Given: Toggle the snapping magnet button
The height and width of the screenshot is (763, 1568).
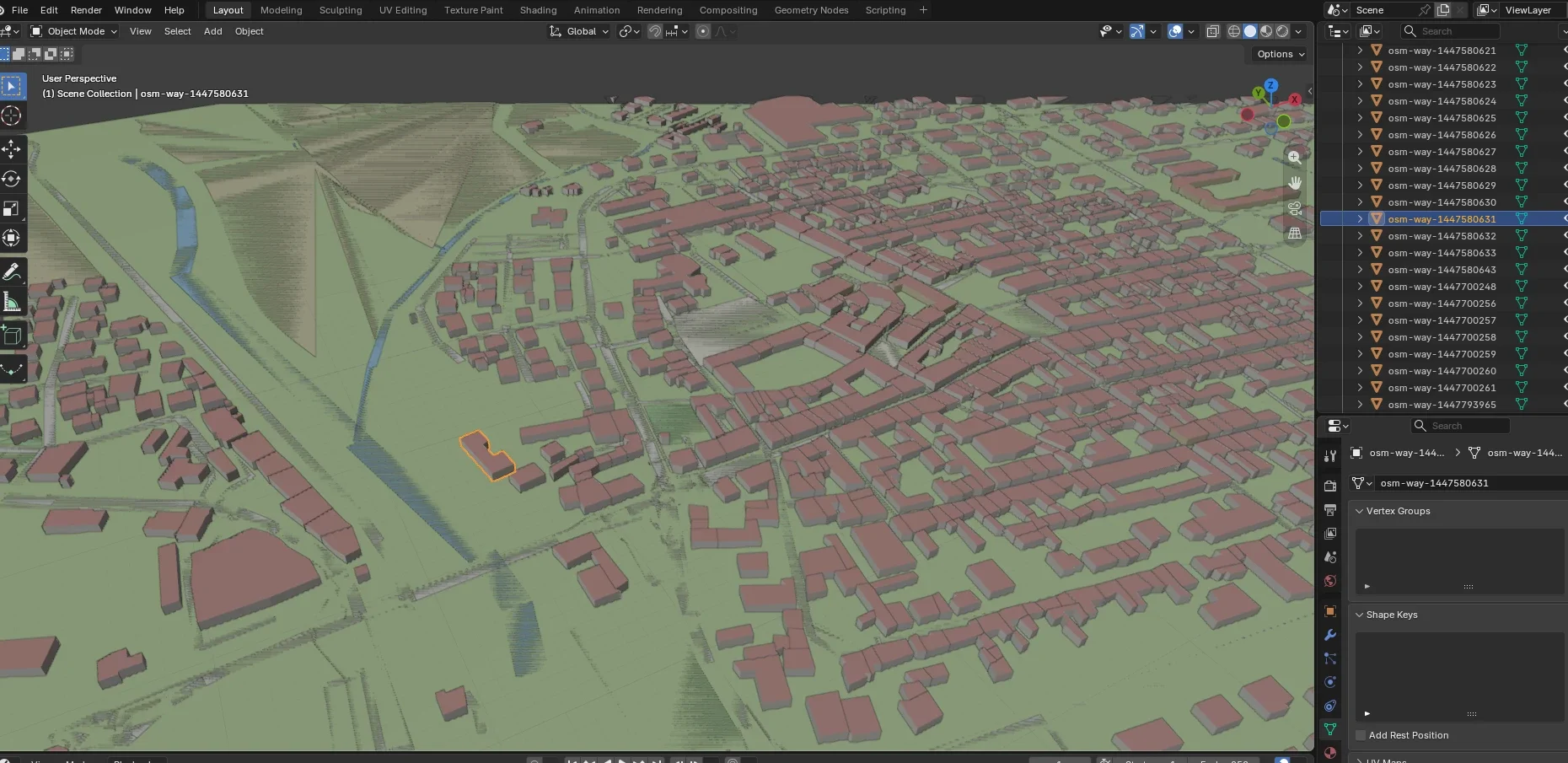Looking at the screenshot, I should pos(655,31).
